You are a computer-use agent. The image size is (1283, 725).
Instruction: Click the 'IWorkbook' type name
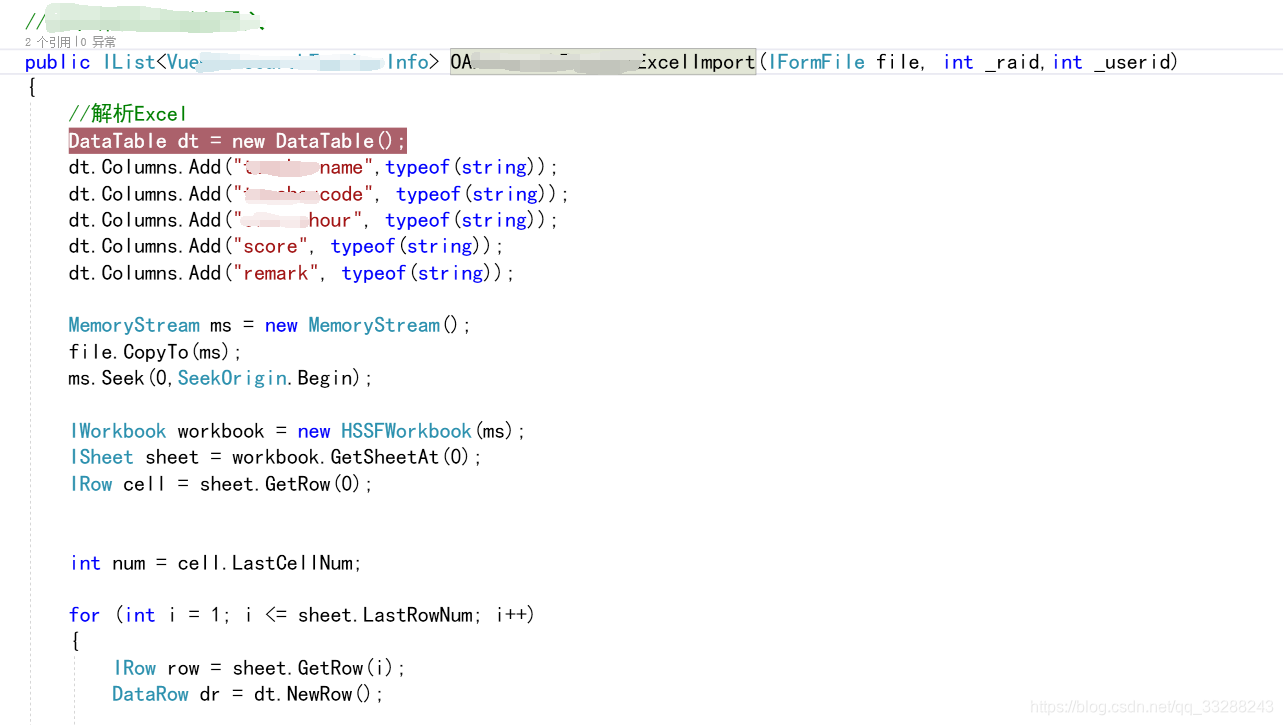(x=118, y=431)
